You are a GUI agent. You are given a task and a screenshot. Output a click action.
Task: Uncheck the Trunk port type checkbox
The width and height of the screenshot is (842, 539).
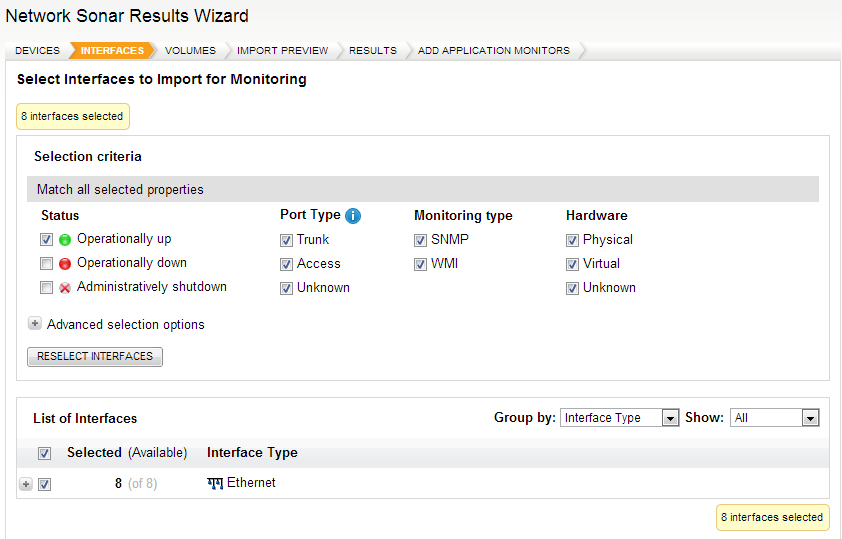tap(287, 240)
